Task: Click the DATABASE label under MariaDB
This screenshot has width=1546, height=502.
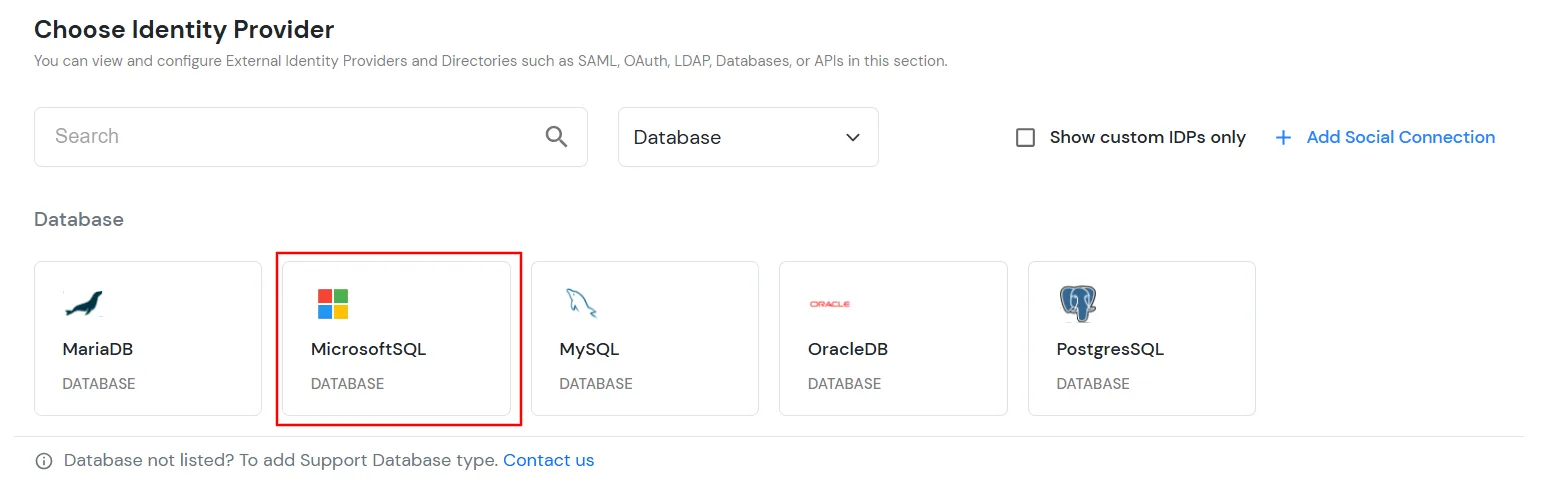Action: click(99, 384)
